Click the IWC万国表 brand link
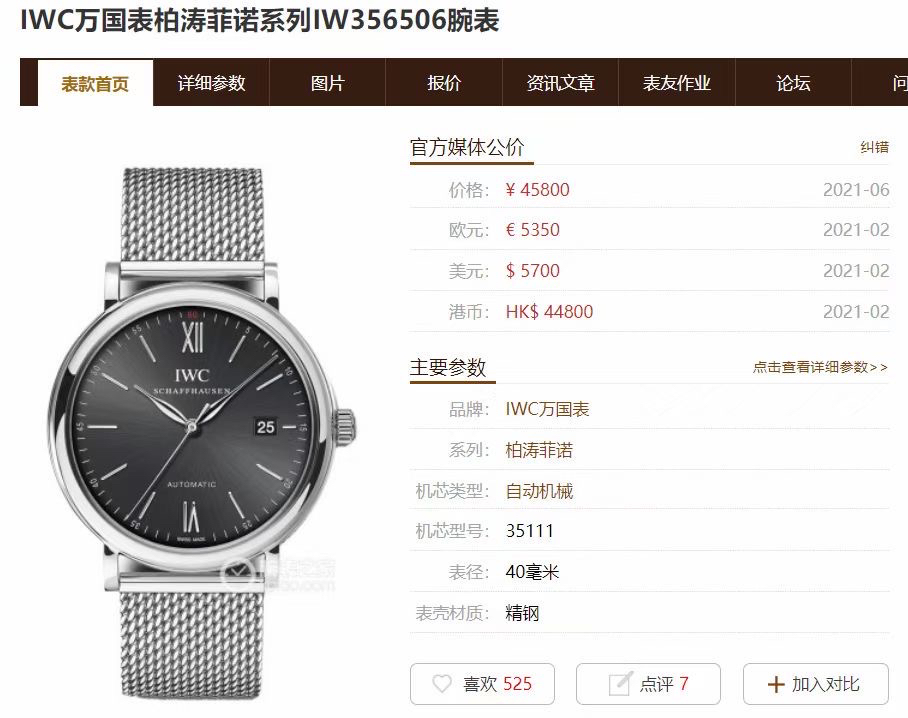 pos(547,409)
